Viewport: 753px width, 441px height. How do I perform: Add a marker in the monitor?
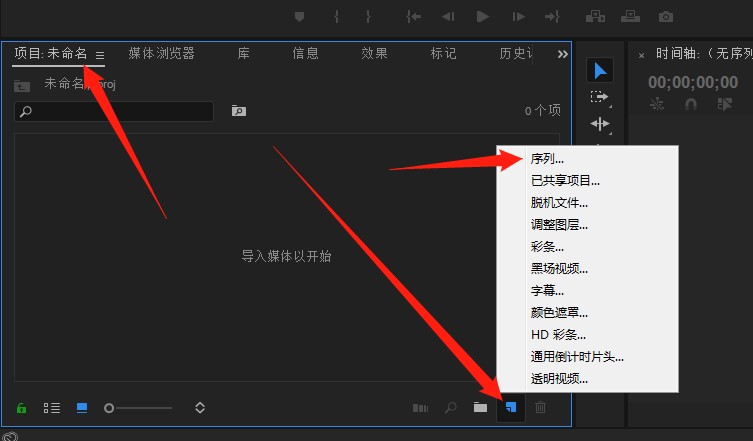pyautogui.click(x=299, y=17)
